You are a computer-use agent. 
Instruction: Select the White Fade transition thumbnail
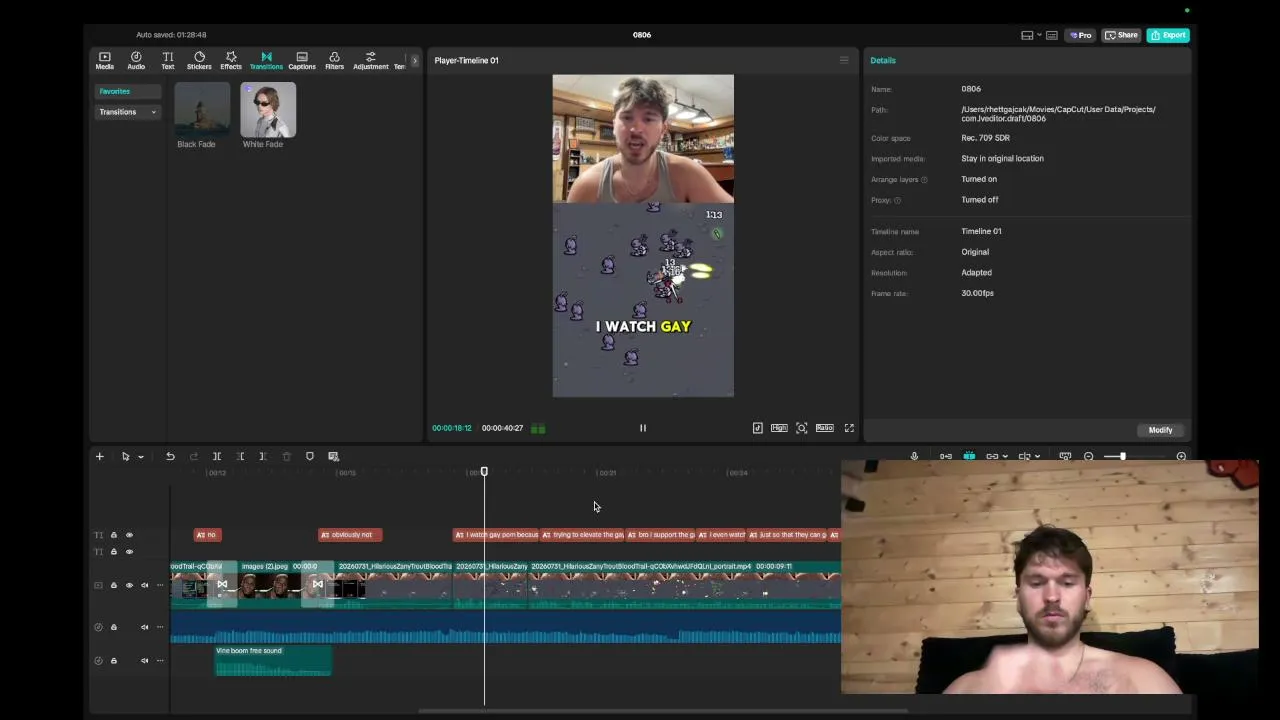[268, 109]
